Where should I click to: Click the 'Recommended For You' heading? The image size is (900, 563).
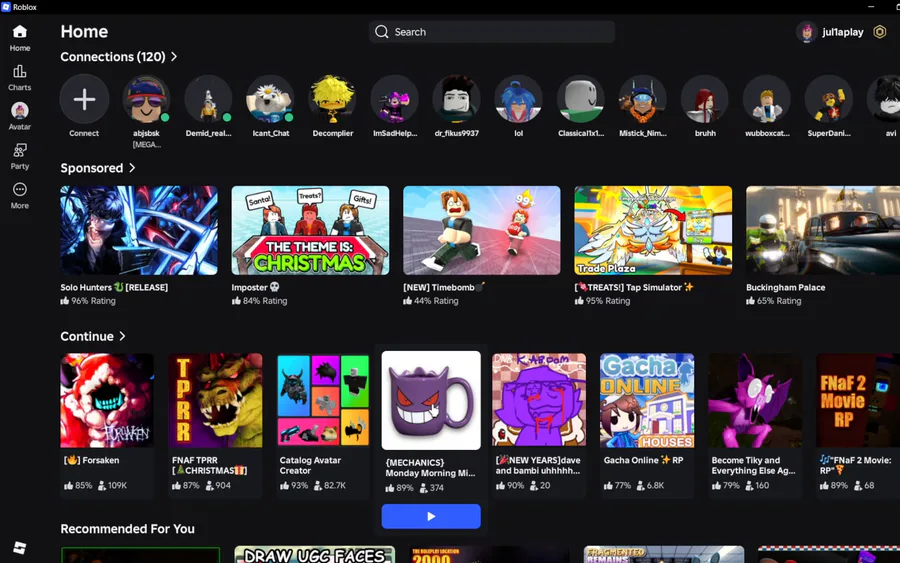click(127, 529)
